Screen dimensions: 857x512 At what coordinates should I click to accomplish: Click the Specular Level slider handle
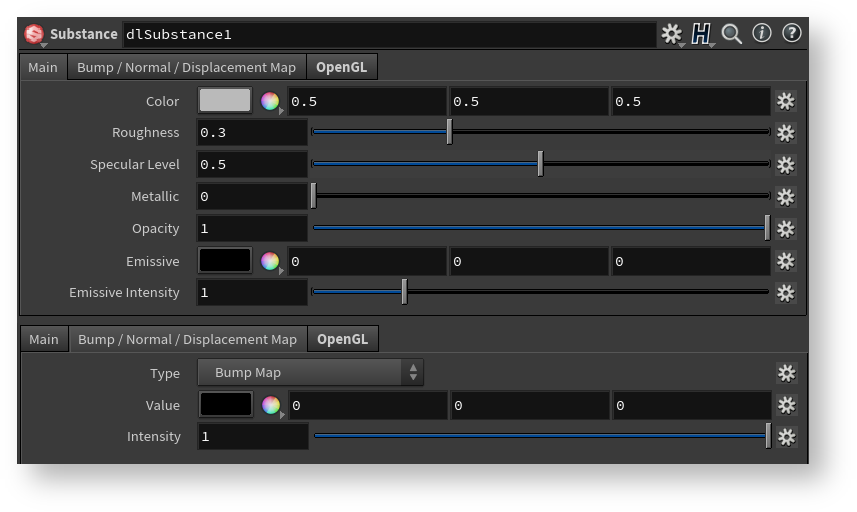pyautogui.click(x=540, y=164)
